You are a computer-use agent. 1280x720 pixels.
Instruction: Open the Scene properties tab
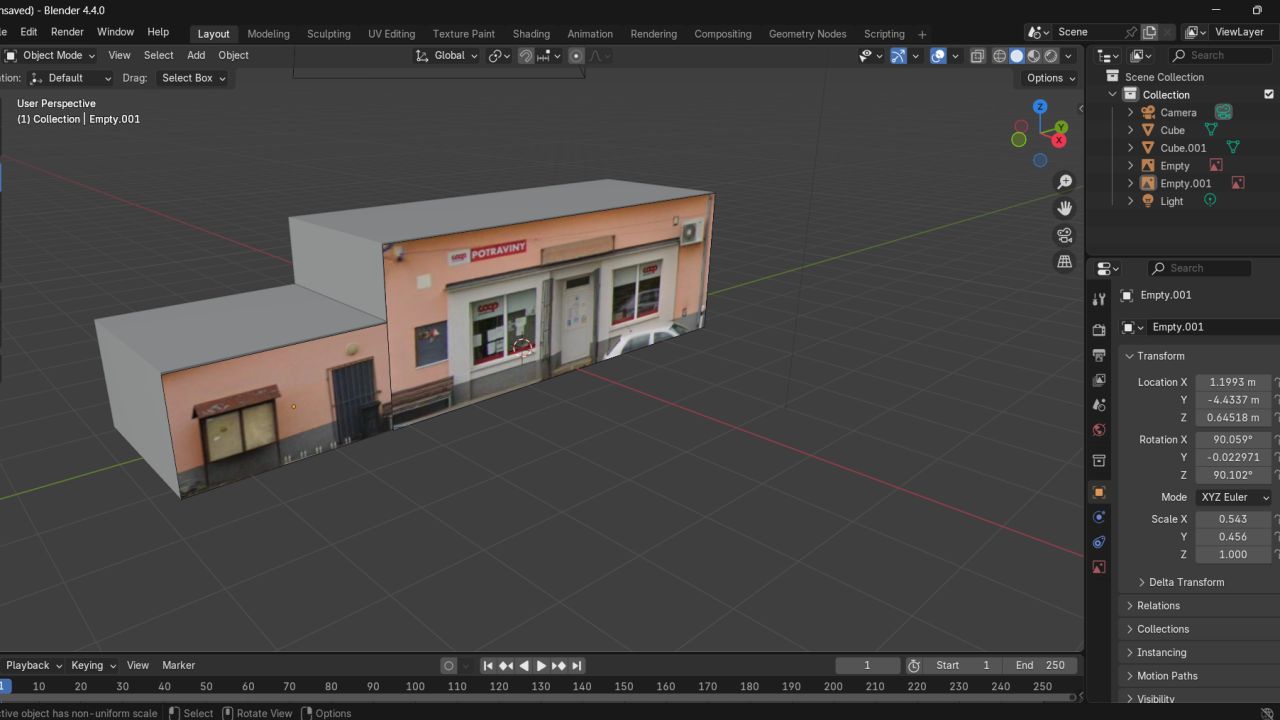click(1099, 405)
